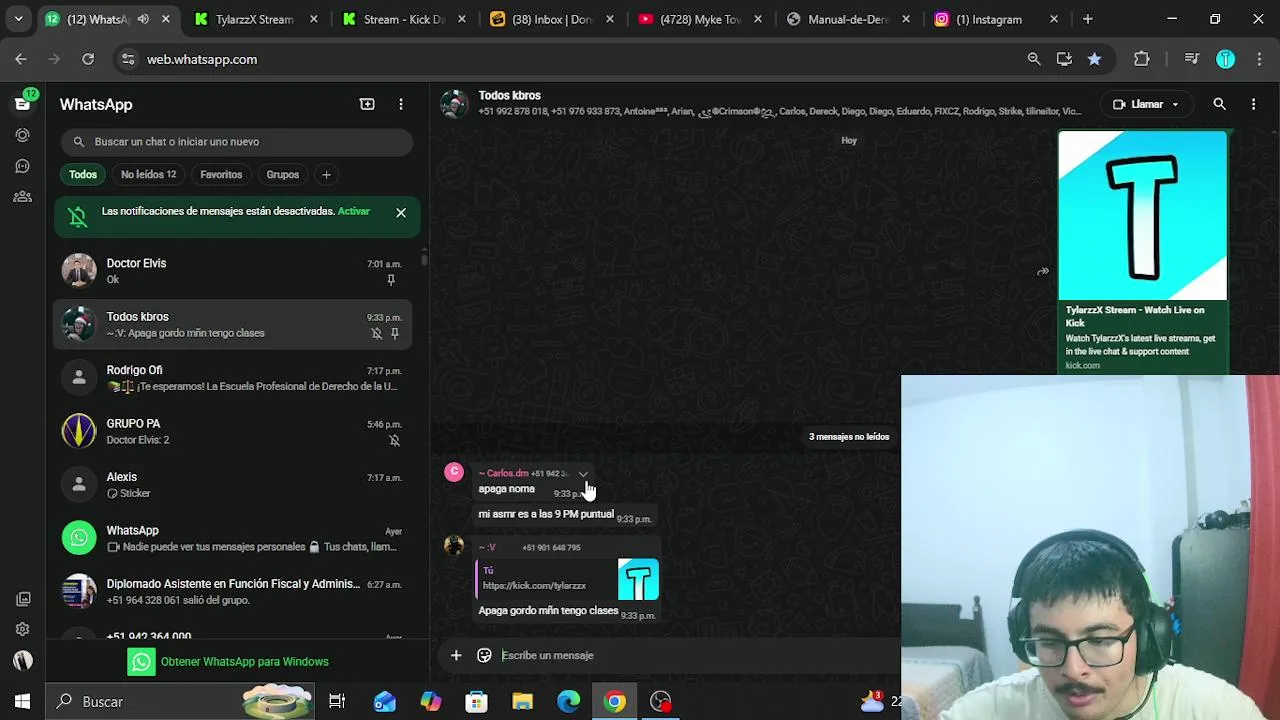This screenshot has width=1280, height=720.
Task: Open the official WhatsApp chat
Action: 232,538
